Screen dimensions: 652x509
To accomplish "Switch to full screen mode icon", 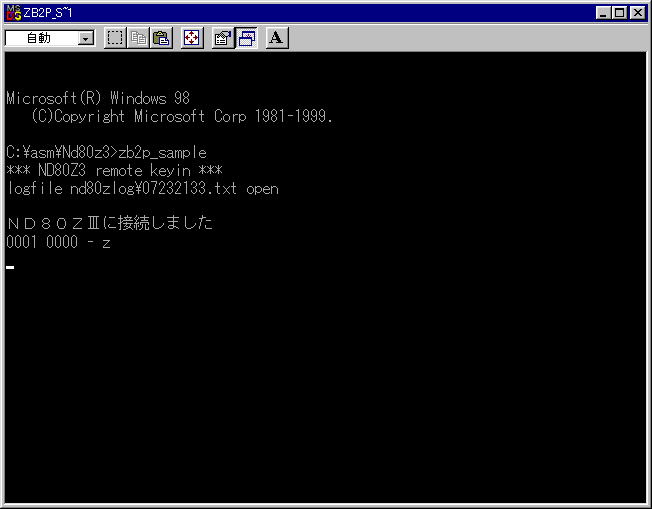I will pyautogui.click(x=192, y=38).
